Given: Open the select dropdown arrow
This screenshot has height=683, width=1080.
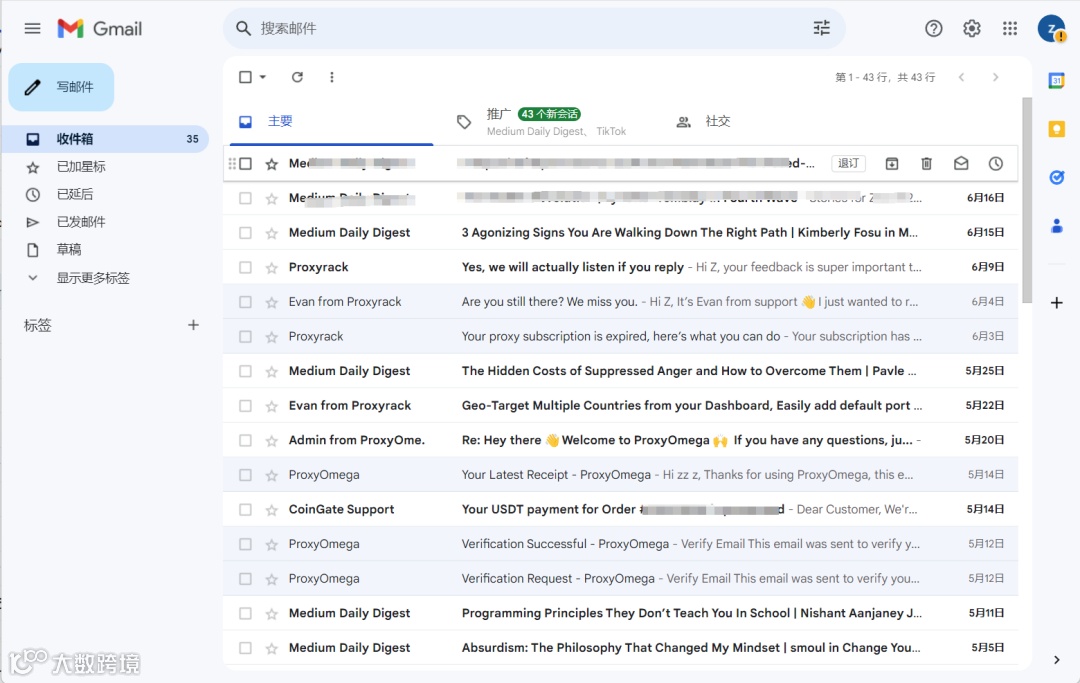Looking at the screenshot, I should point(262,77).
